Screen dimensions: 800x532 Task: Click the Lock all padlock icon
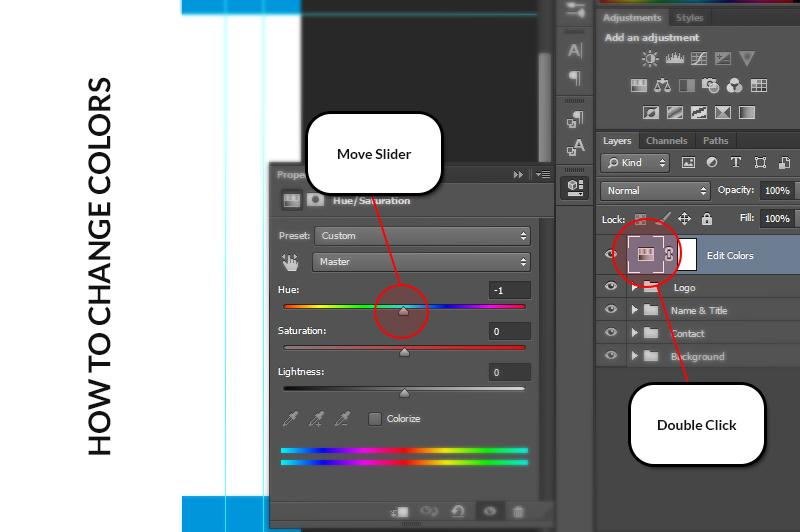[707, 218]
